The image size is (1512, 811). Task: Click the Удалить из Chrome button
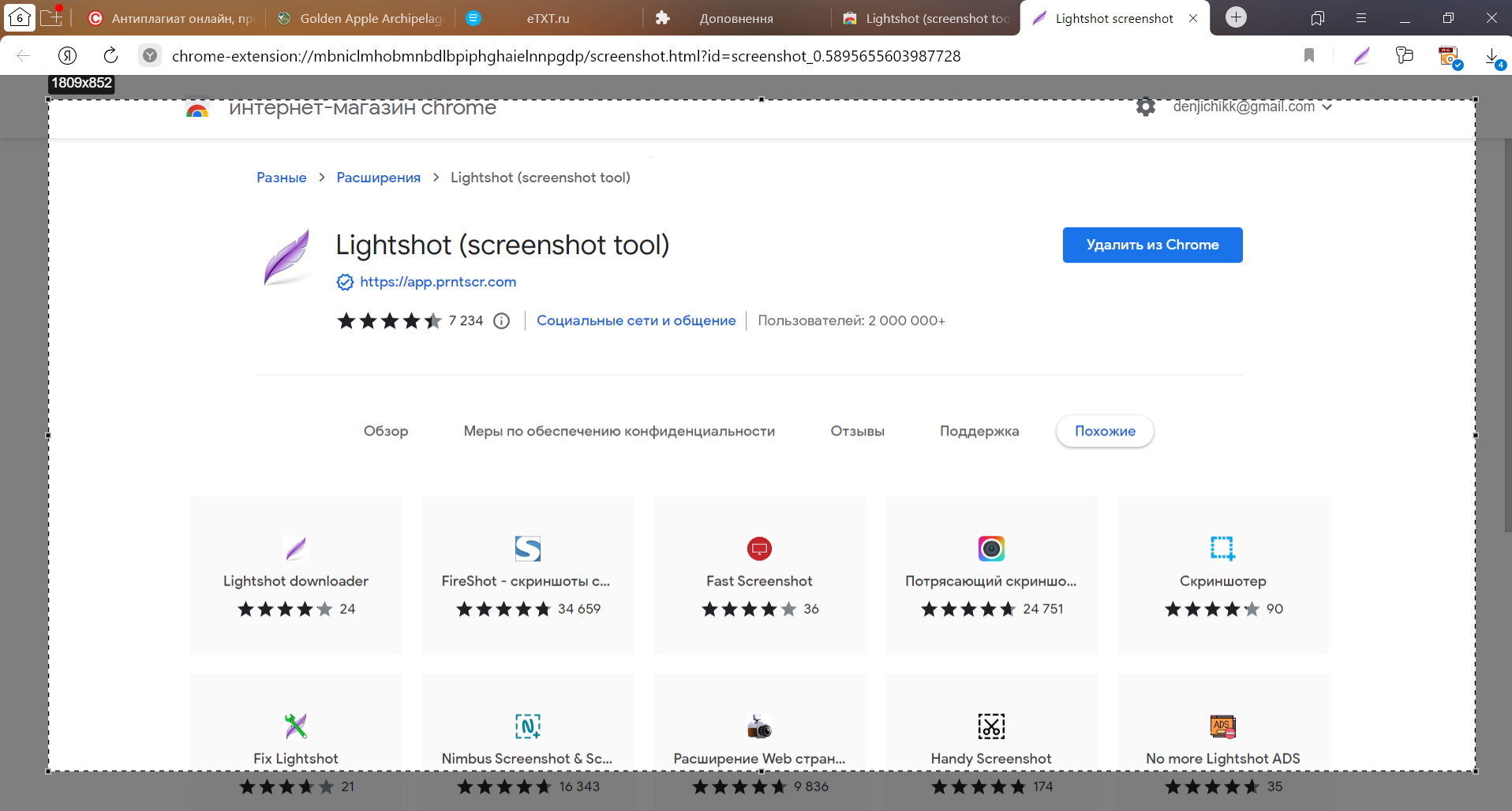1152,245
